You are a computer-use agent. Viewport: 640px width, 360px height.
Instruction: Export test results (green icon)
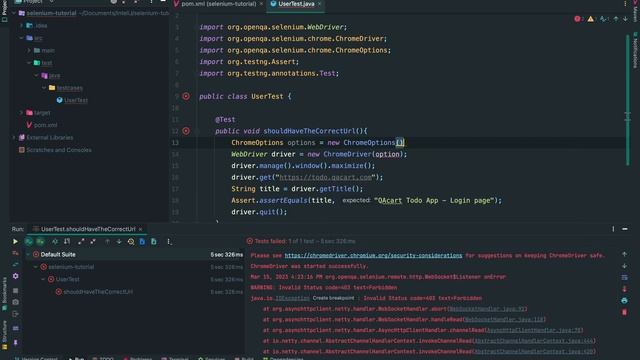tap(154, 242)
